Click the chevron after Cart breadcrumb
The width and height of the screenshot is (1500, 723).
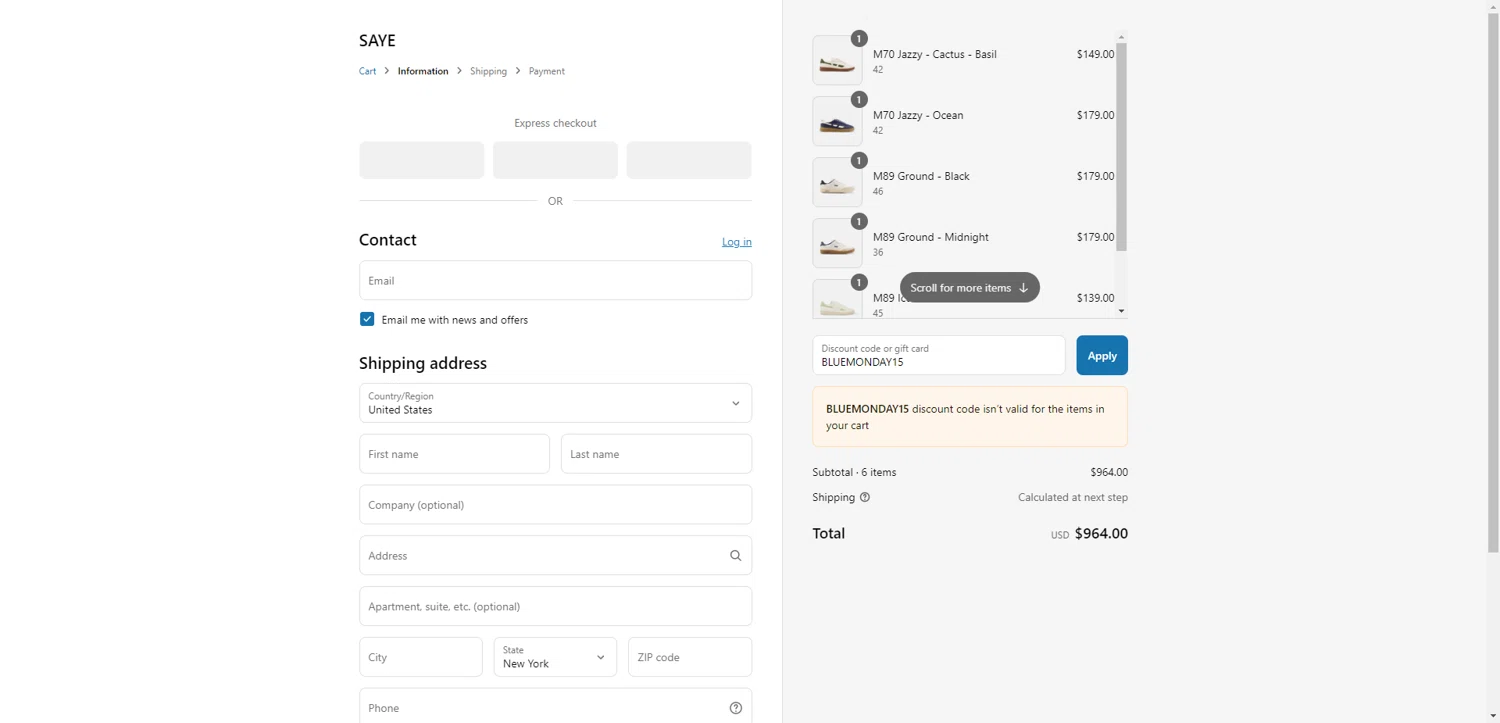point(387,71)
